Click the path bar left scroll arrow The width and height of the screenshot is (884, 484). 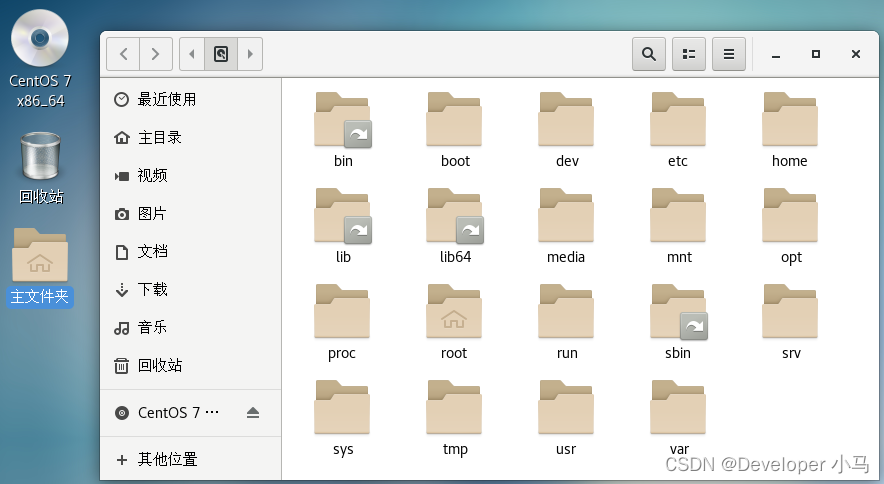192,54
